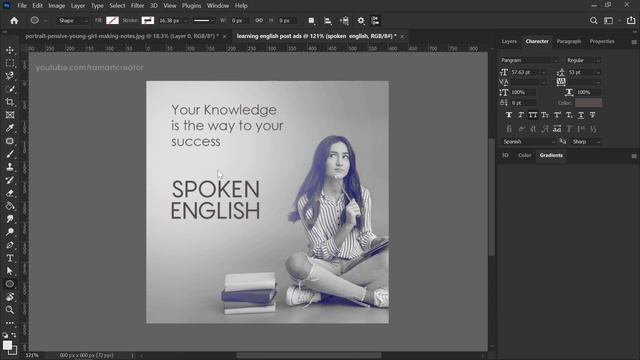This screenshot has width=640, height=360.
Task: Toggle width-height link in options bar
Action: point(259,20)
